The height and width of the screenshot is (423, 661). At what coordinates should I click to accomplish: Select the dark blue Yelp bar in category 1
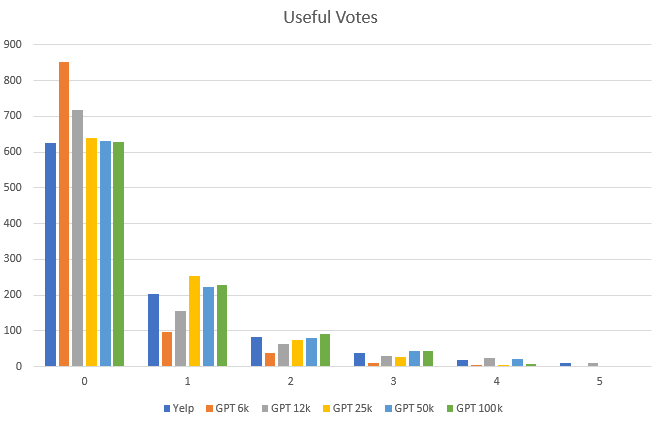(154, 330)
